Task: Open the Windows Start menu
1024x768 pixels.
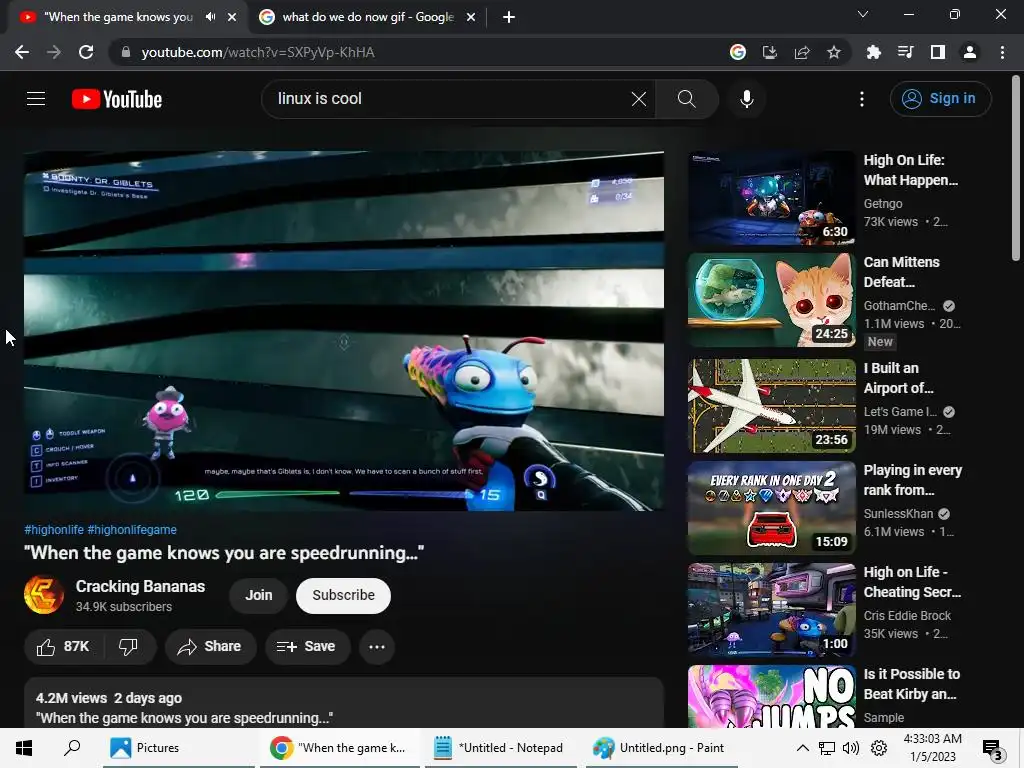Action: pos(24,748)
